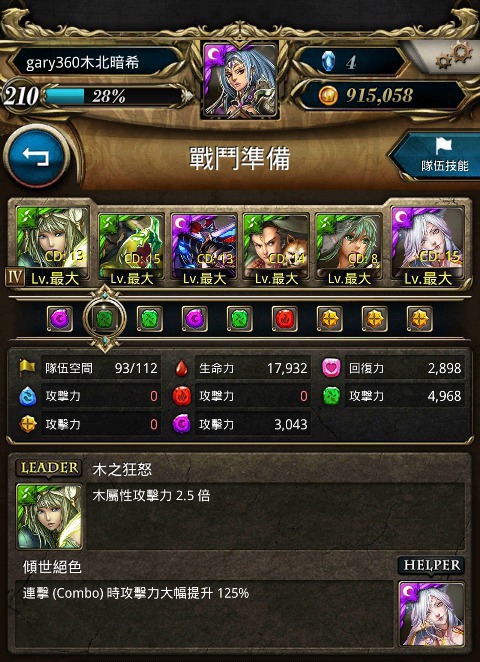The width and height of the screenshot is (480, 662).
Task: Tap the helper portrait under HELPER label
Action: [x=431, y=614]
